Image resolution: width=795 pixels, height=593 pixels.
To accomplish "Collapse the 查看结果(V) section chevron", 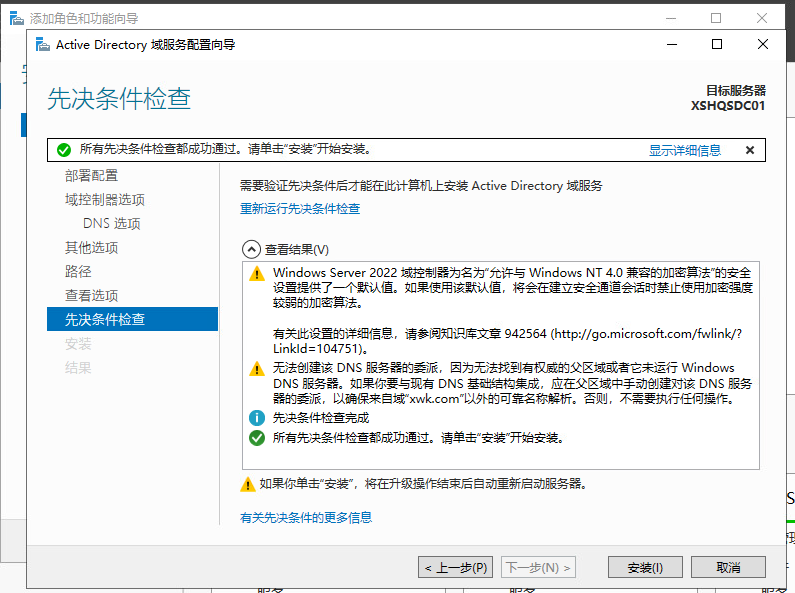I will click(x=251, y=249).
